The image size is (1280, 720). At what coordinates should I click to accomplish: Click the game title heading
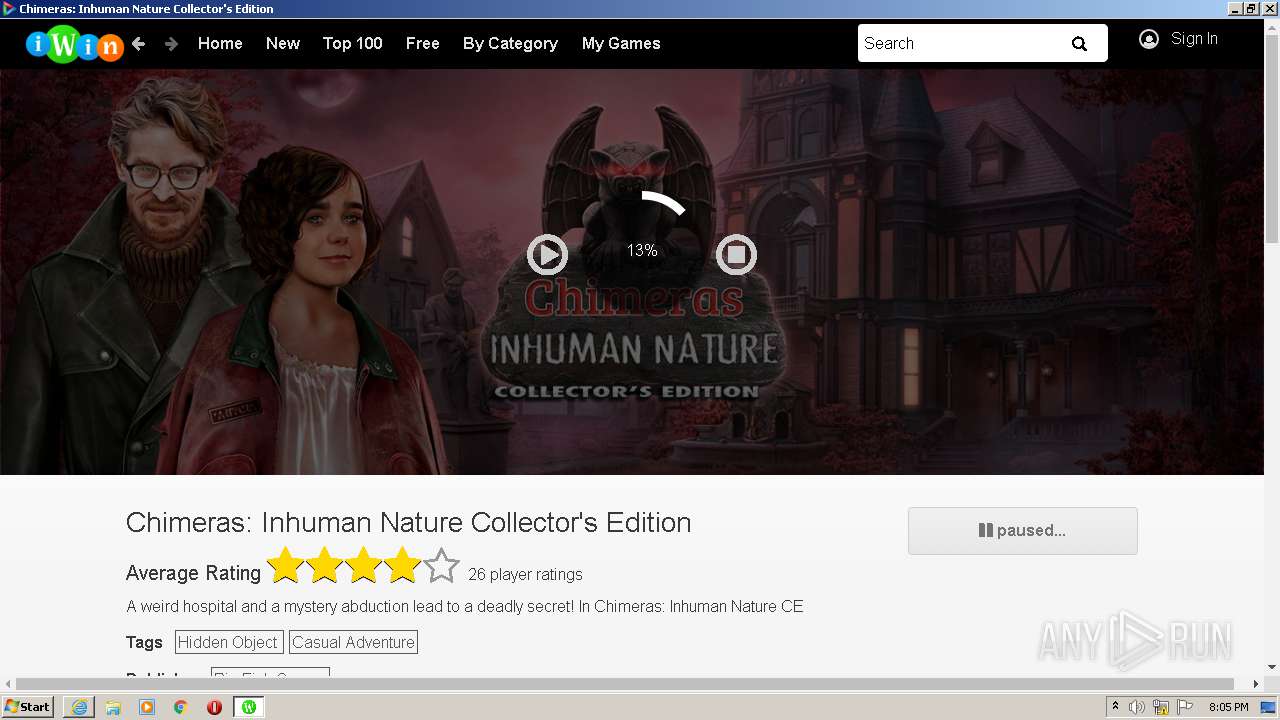click(x=408, y=522)
